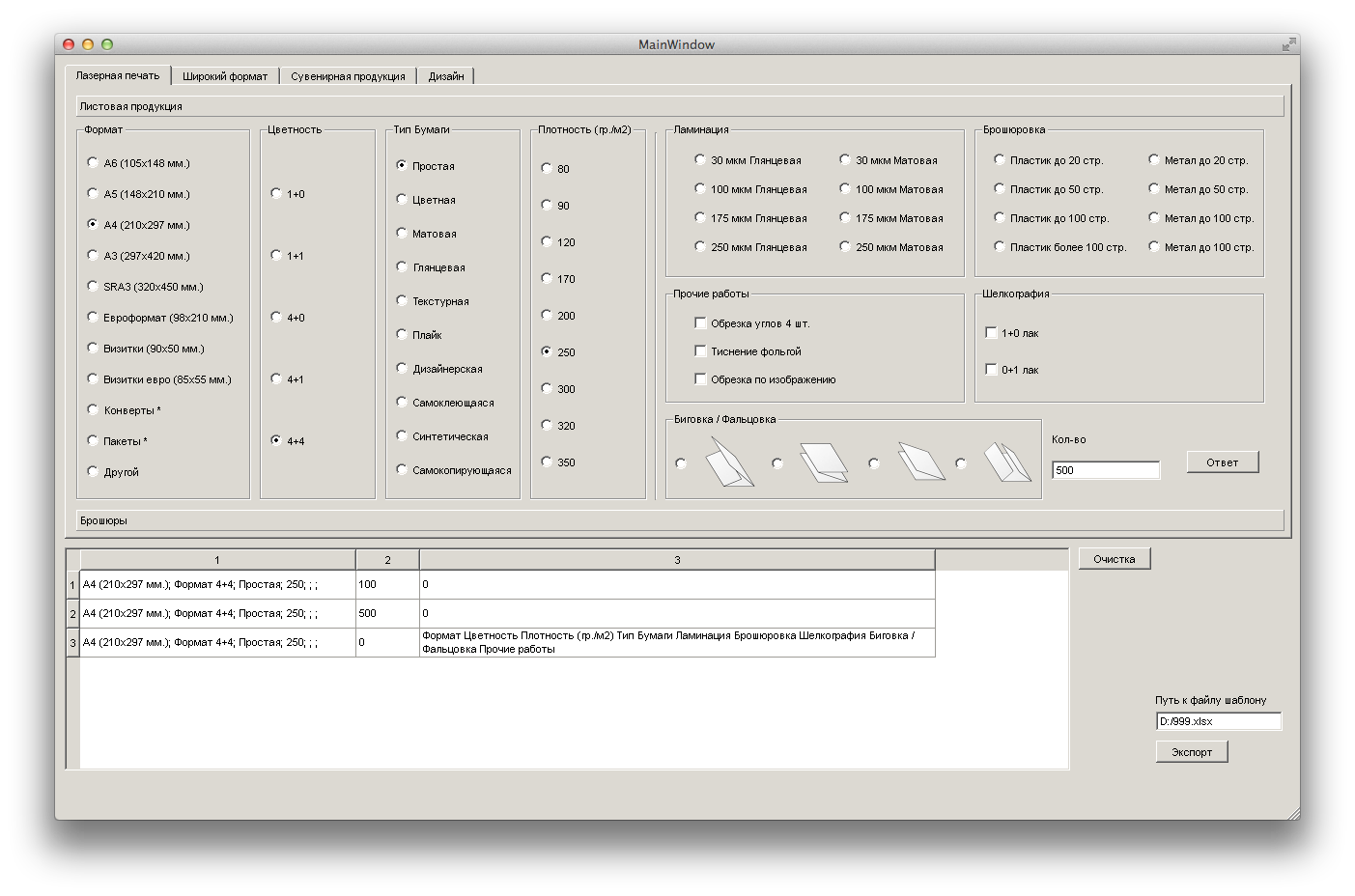Click the third fold diagram in Биговка / Фальцовка

(921, 462)
